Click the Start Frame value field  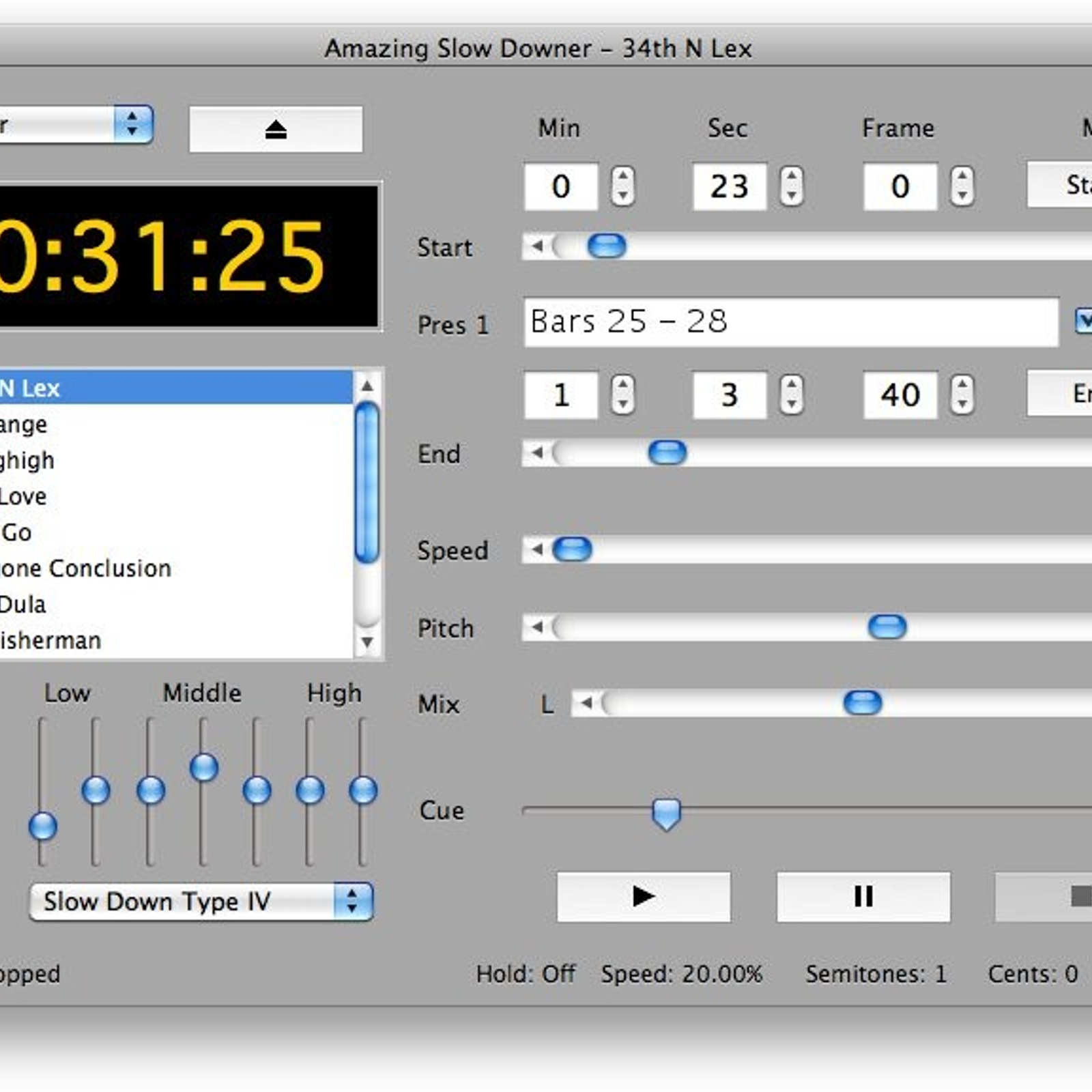pyautogui.click(x=900, y=186)
